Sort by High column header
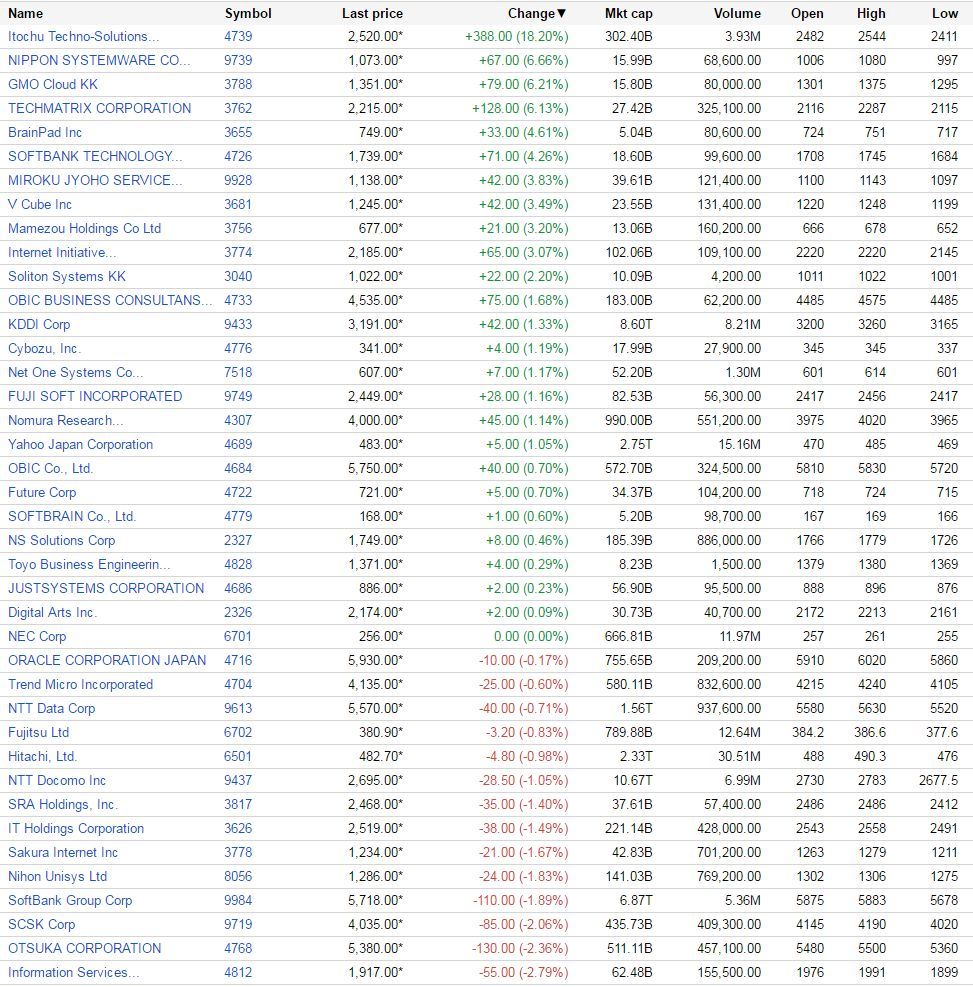Viewport: 973px width, 987px height. [x=871, y=13]
